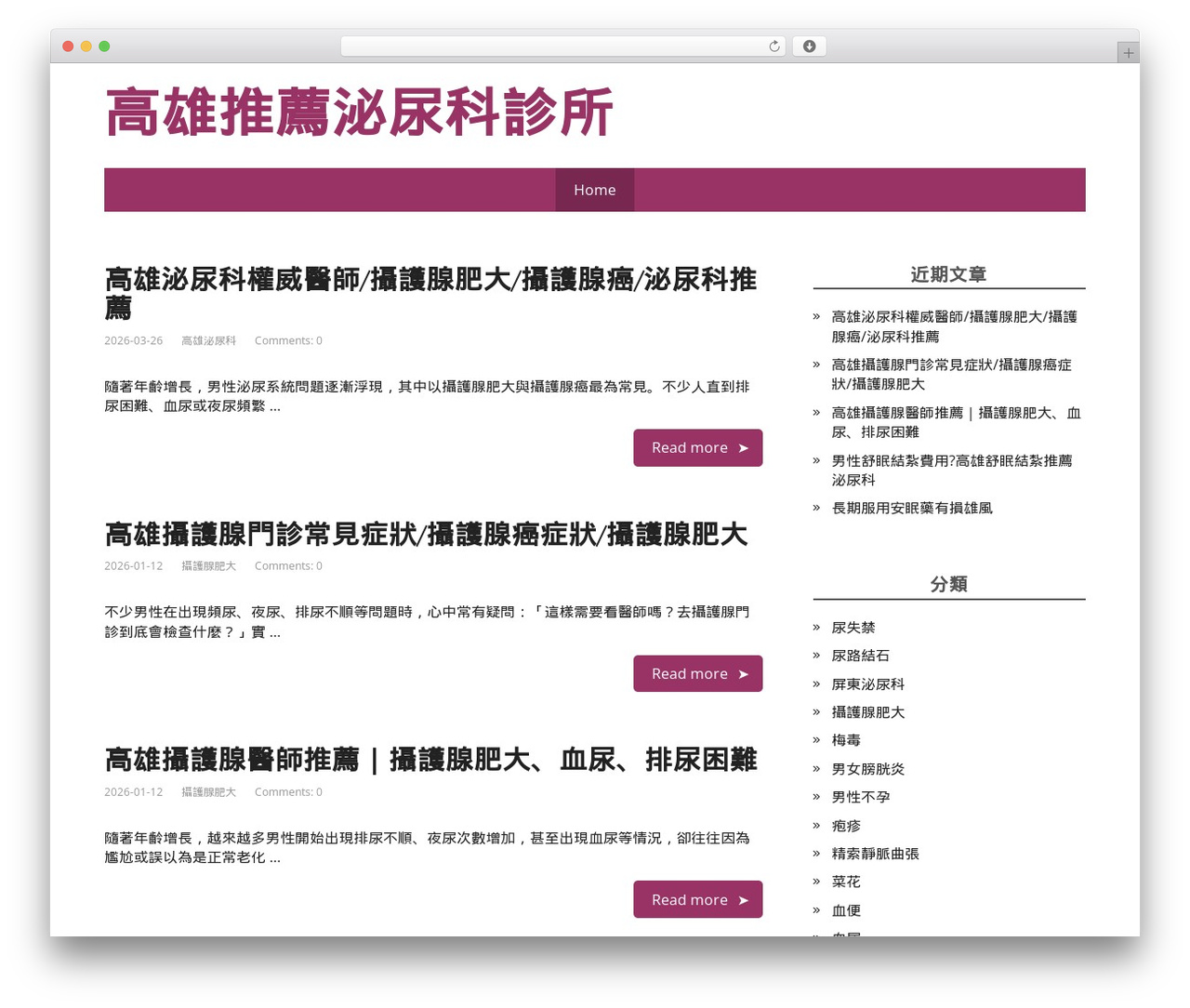
Task: Open recent article 長期服用安眠藥有損雄風
Action: tap(912, 508)
